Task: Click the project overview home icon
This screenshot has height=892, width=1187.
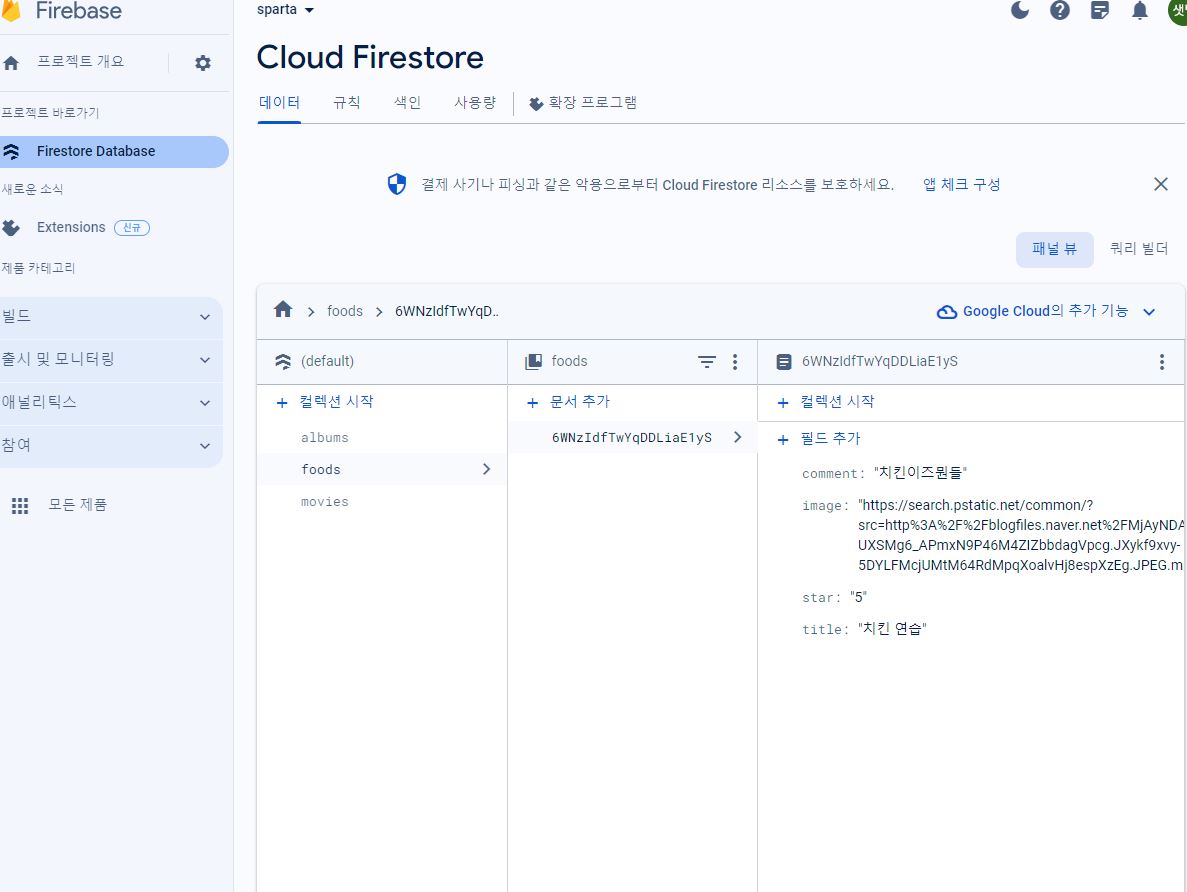Action: (11, 63)
